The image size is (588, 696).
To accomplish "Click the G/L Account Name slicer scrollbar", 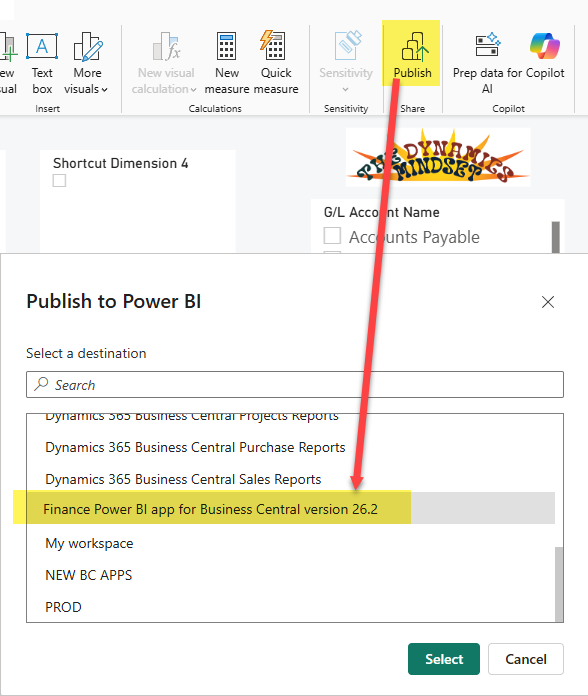I will click(555, 237).
